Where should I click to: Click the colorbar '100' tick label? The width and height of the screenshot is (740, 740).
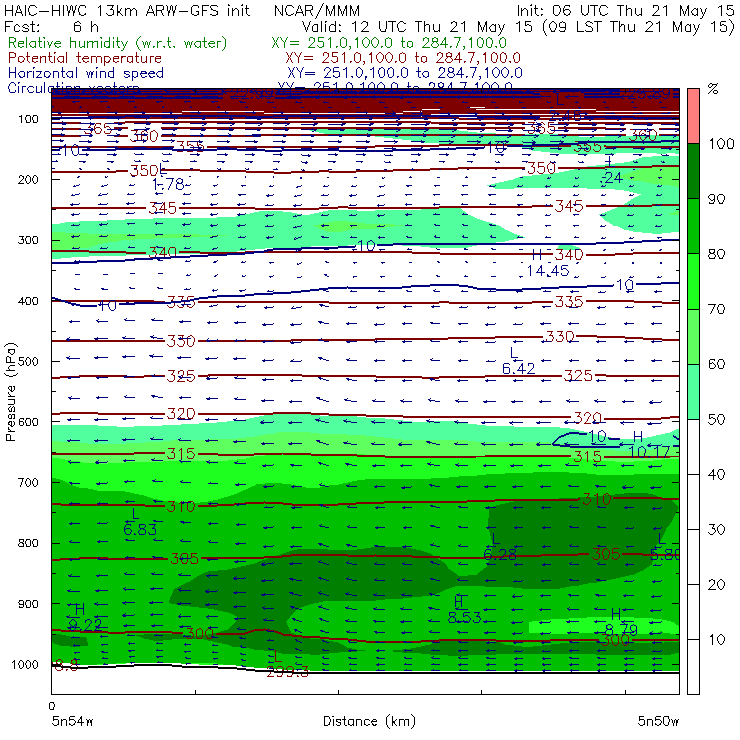721,143
